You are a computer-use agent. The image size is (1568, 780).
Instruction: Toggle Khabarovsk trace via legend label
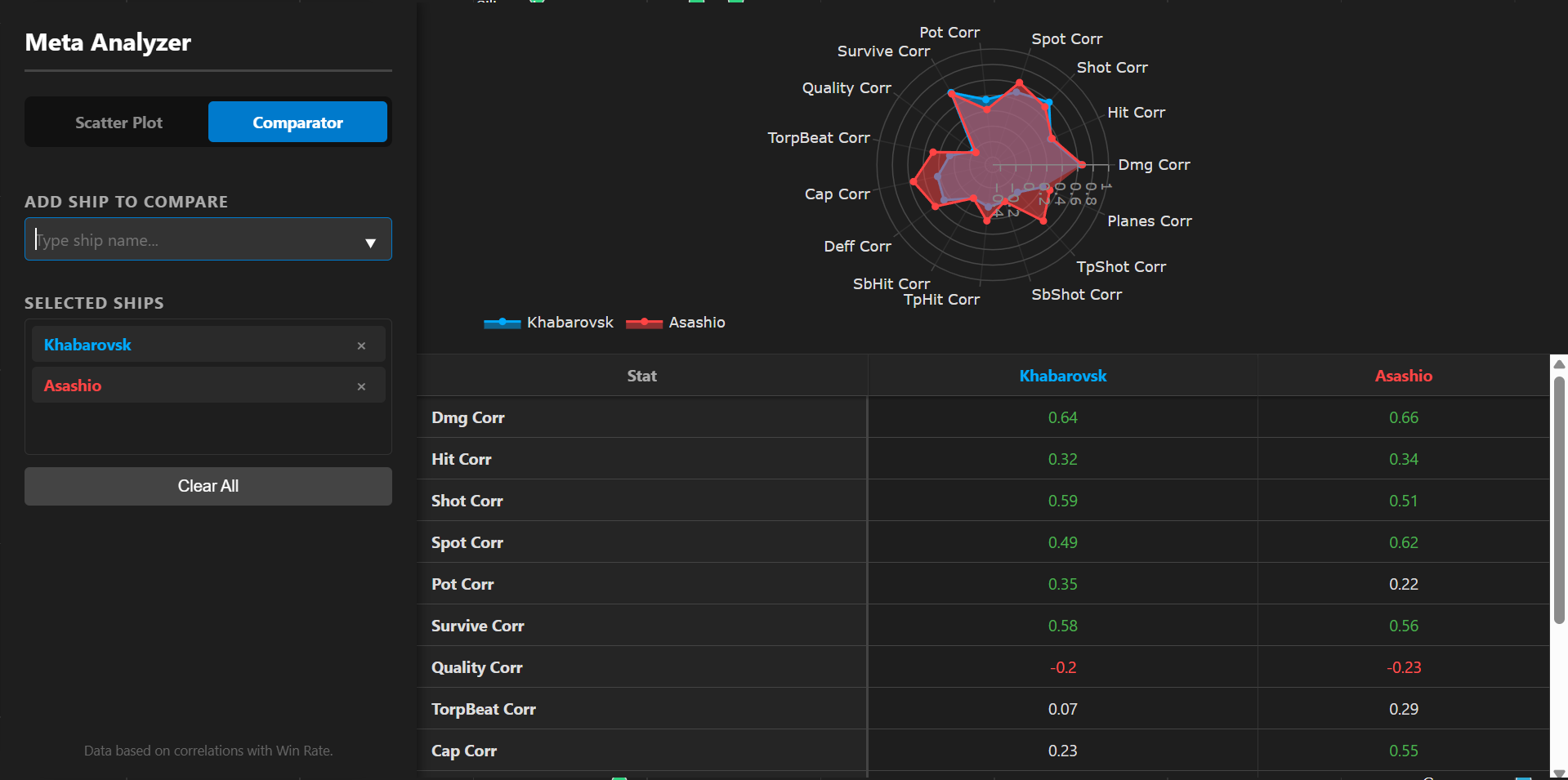click(x=570, y=323)
